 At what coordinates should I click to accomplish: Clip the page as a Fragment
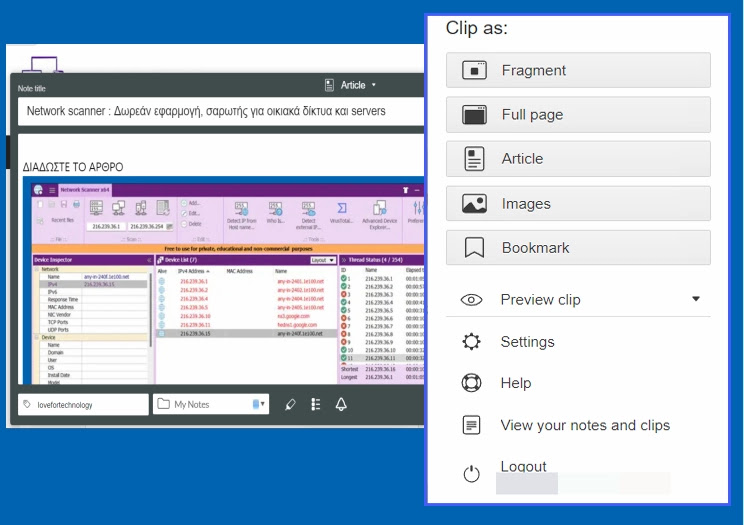tap(578, 70)
